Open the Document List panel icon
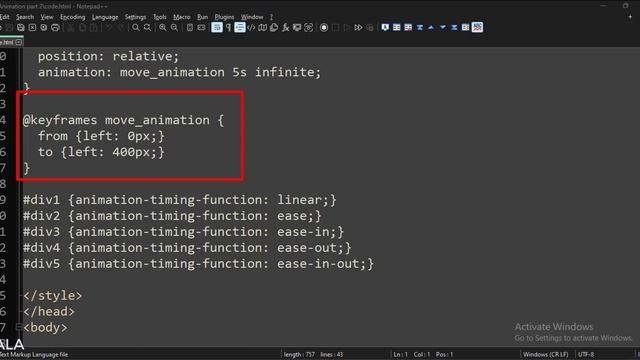Viewport: 640px width, 360px height. pyautogui.click(x=274, y=27)
